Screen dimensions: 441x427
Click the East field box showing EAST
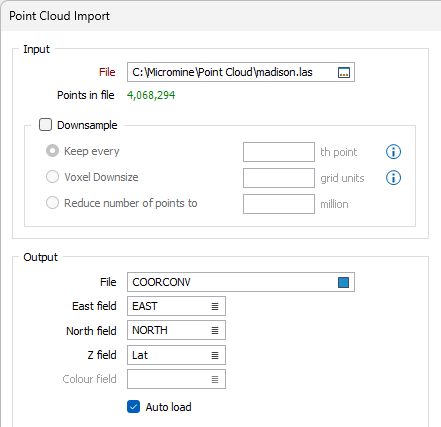176,306
